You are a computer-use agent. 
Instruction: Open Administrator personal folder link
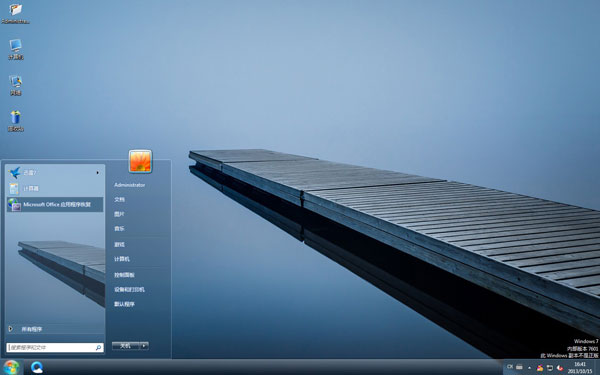[x=129, y=185]
